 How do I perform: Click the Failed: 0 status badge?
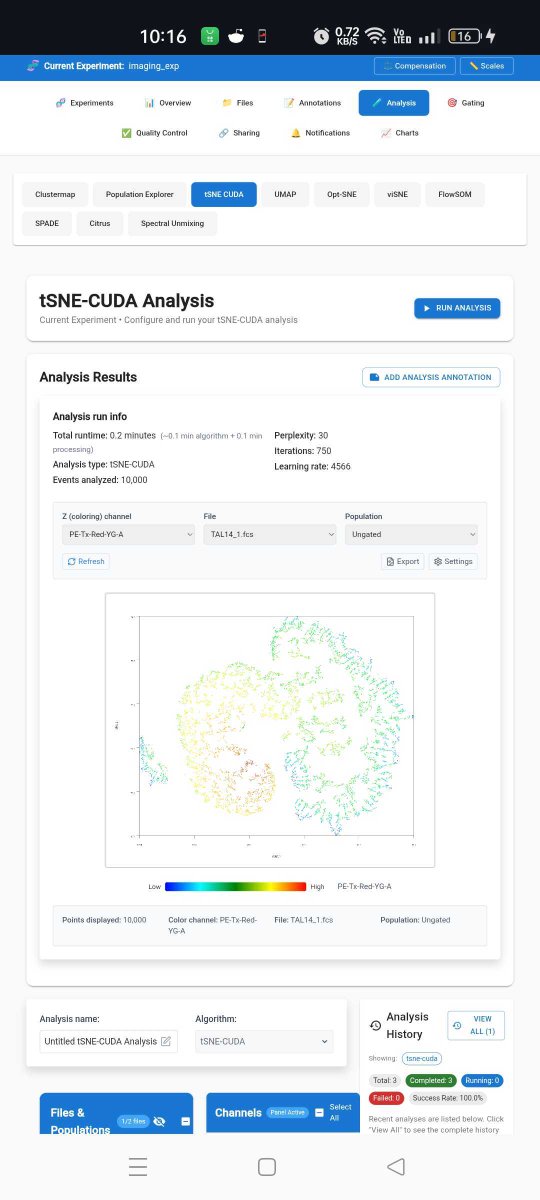coord(386,1098)
